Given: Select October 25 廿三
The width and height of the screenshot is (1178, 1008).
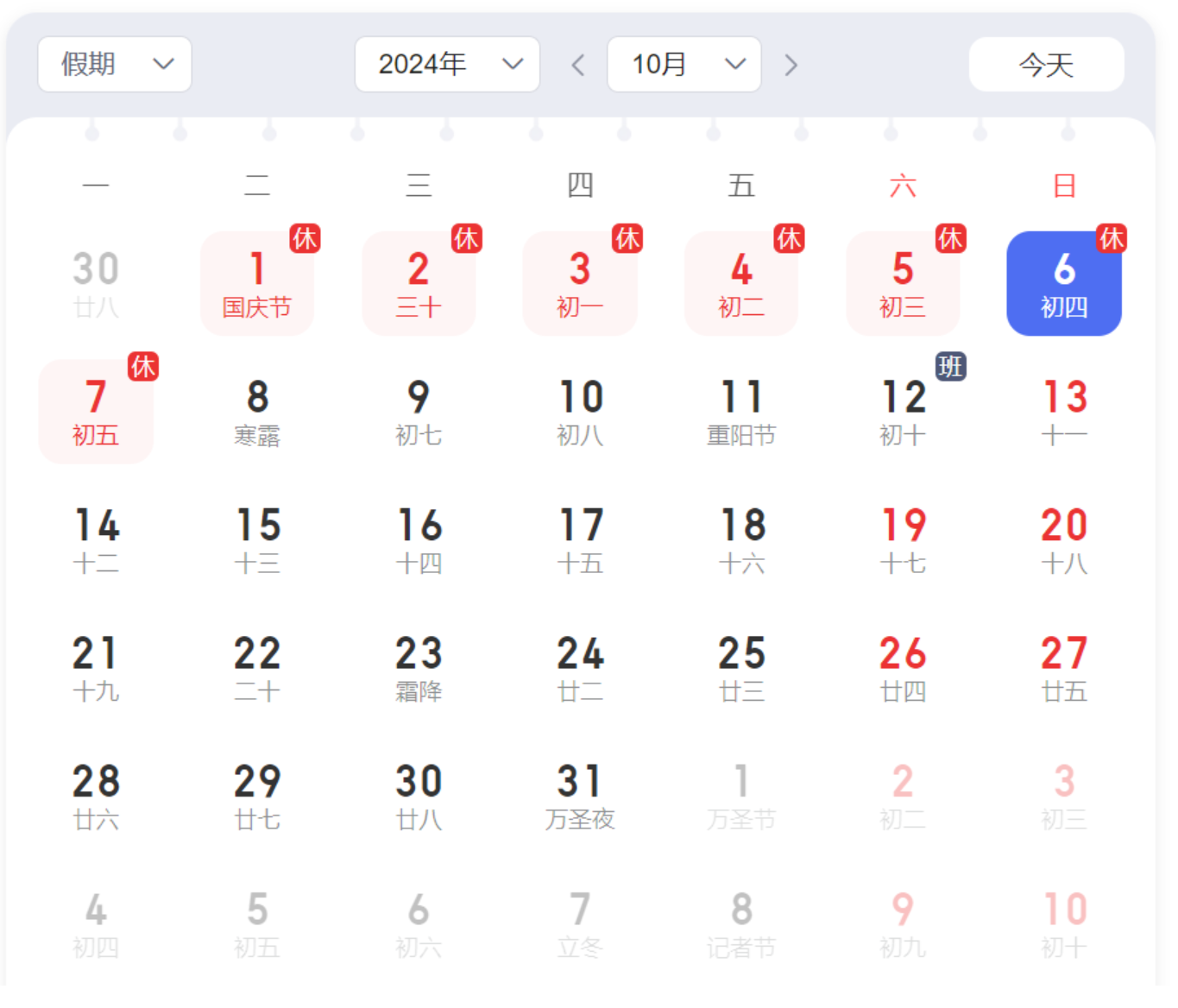Looking at the screenshot, I should click(741, 668).
